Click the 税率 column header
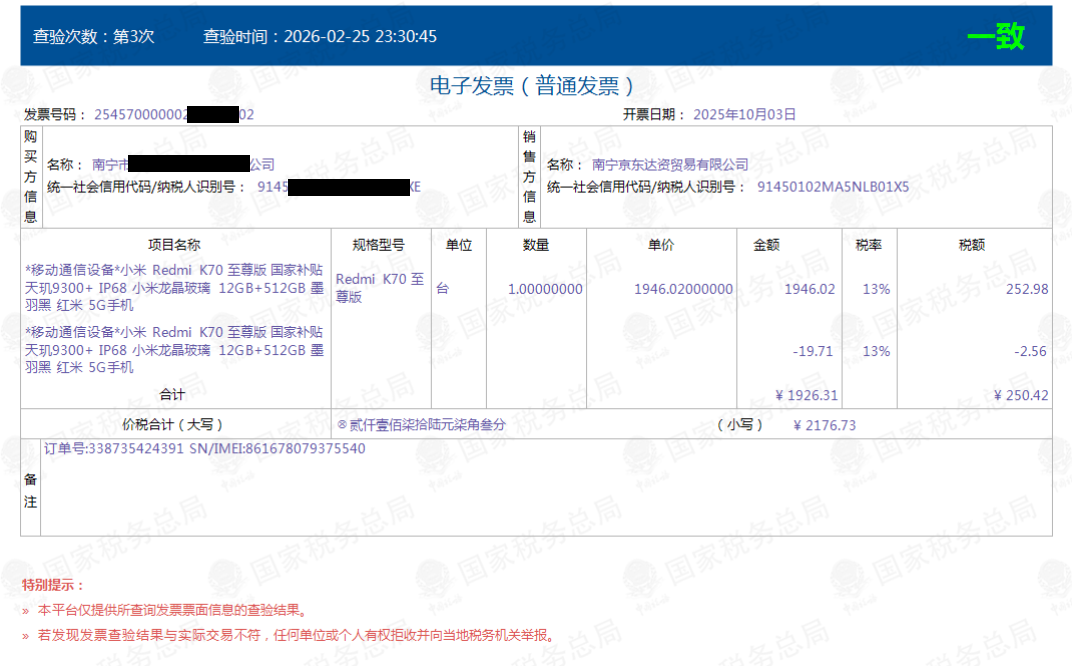1072x666 pixels. pos(868,245)
